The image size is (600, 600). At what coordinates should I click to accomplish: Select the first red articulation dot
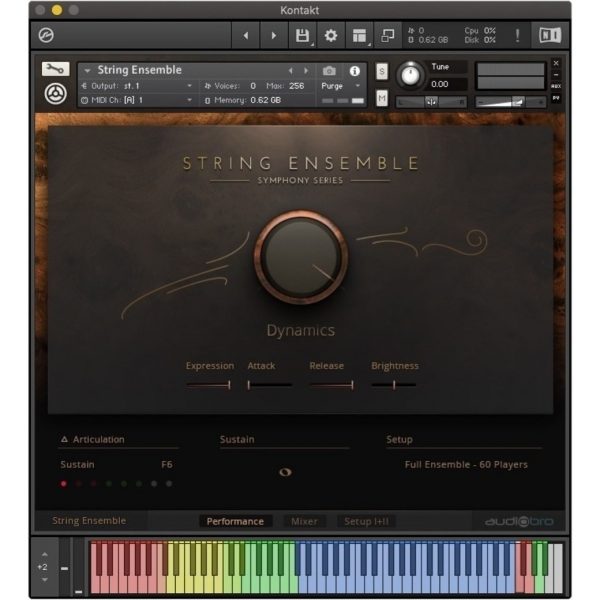point(64,484)
